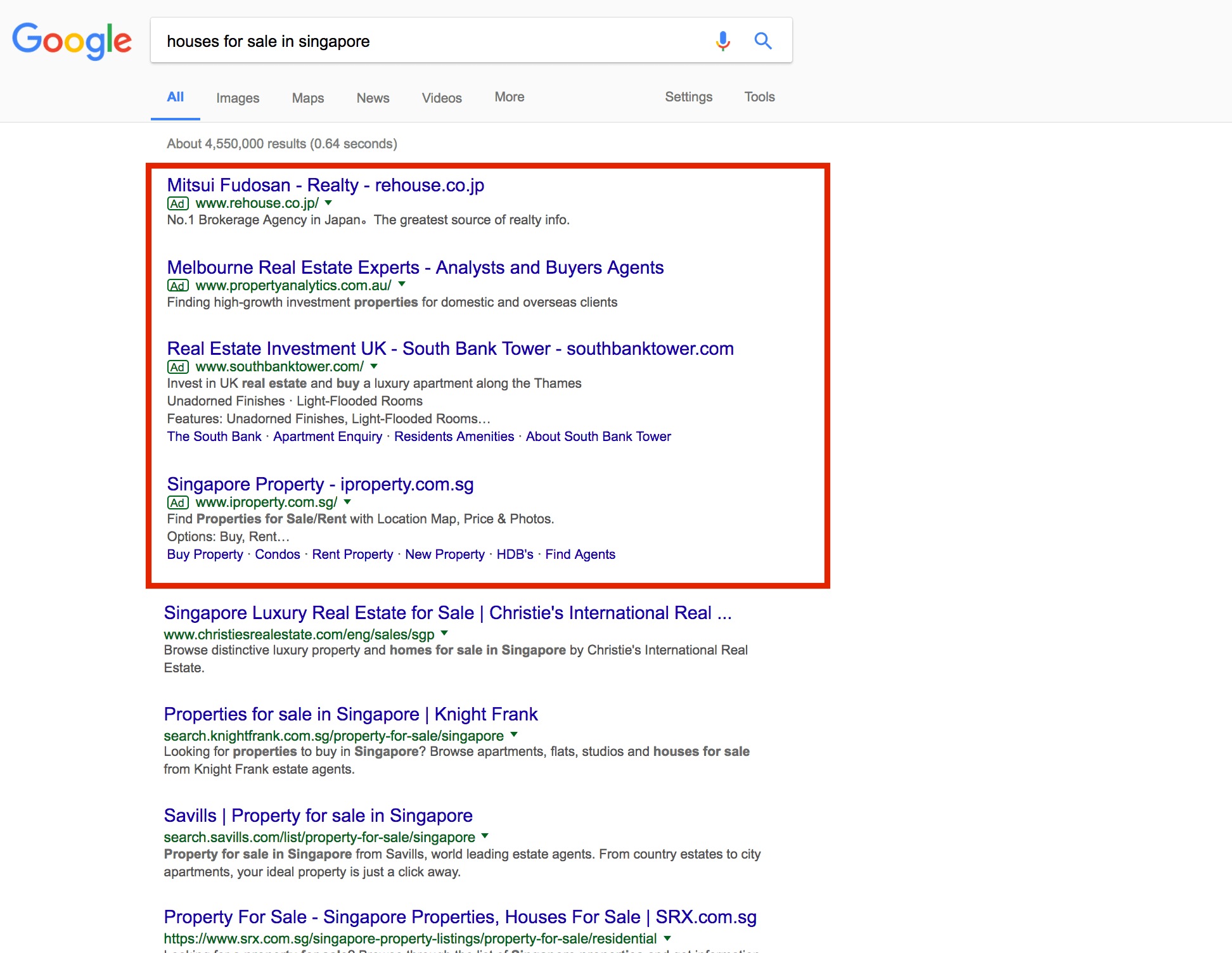
Task: Select the All results tab
Action: pyautogui.click(x=176, y=97)
